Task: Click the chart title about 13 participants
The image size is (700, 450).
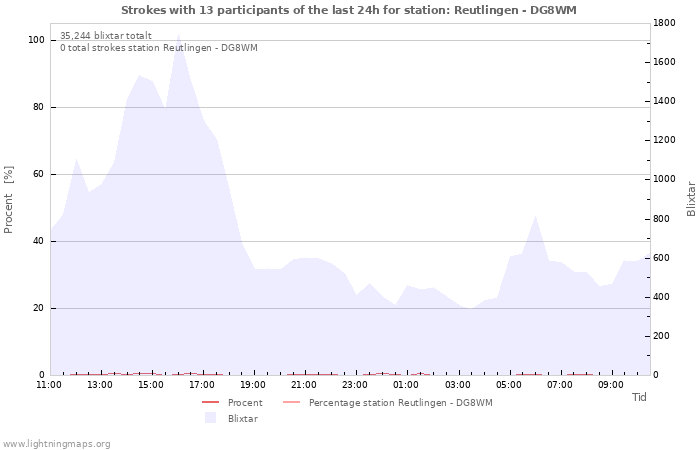Action: point(349,10)
